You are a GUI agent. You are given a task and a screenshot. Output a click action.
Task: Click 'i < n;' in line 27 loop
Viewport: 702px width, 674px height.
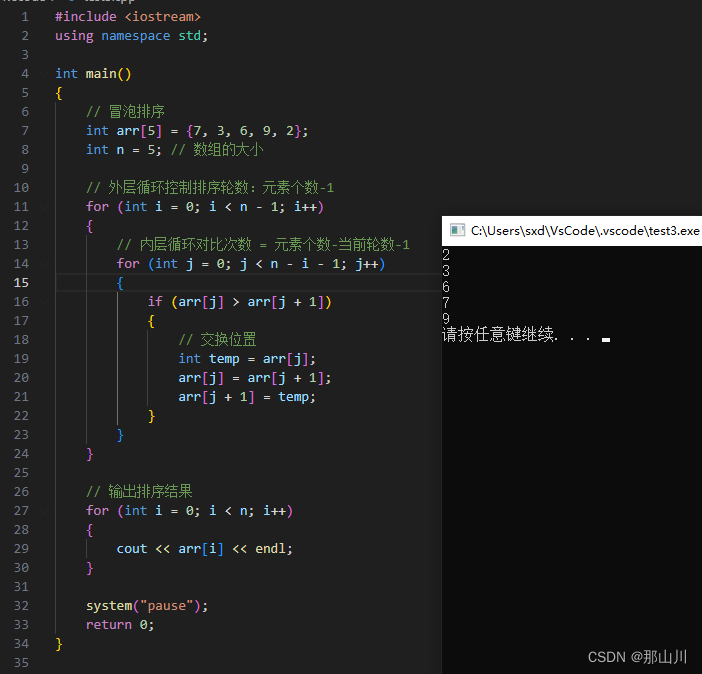[231, 511]
